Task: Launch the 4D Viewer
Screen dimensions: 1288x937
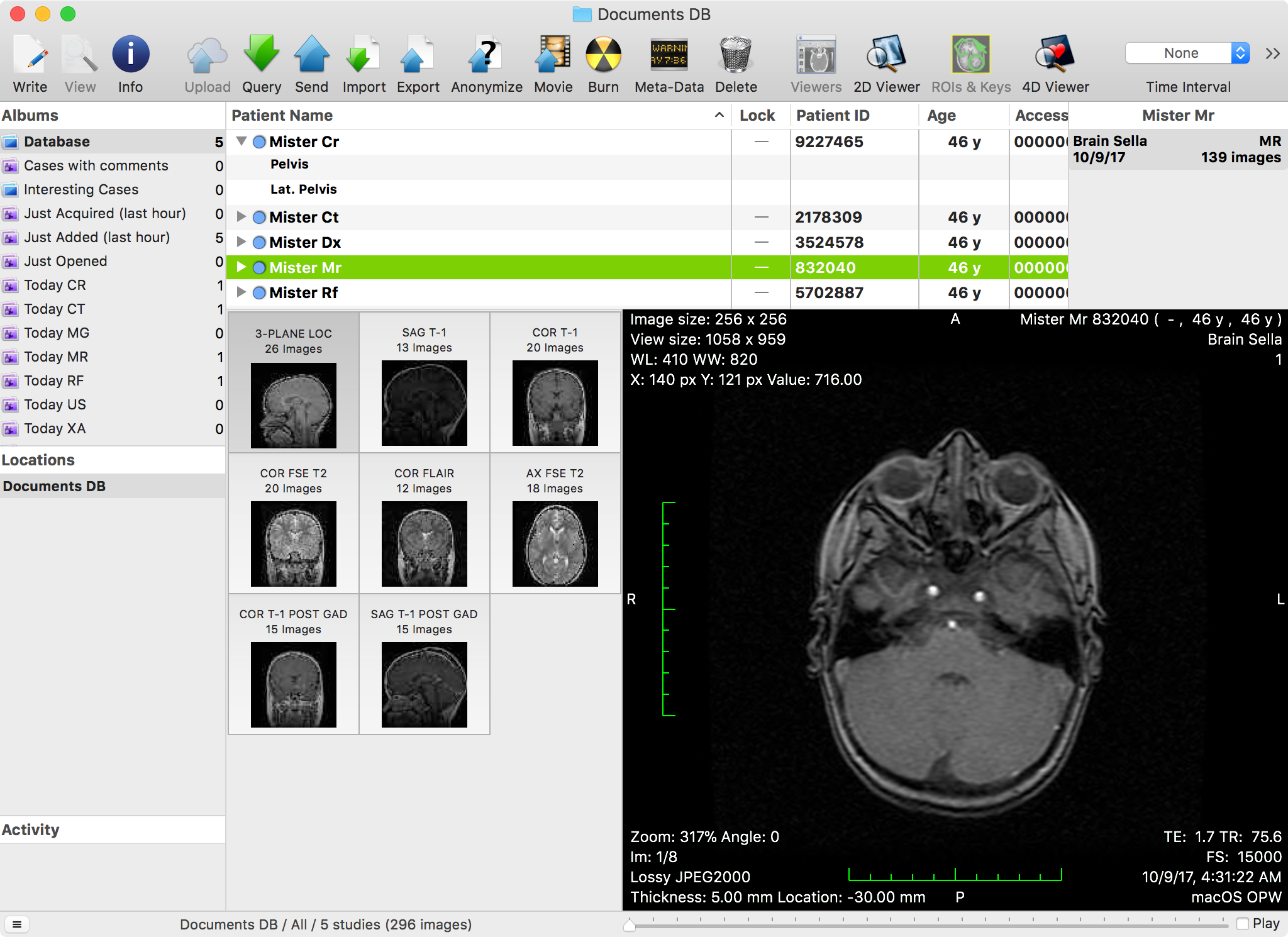Action: point(1055,55)
